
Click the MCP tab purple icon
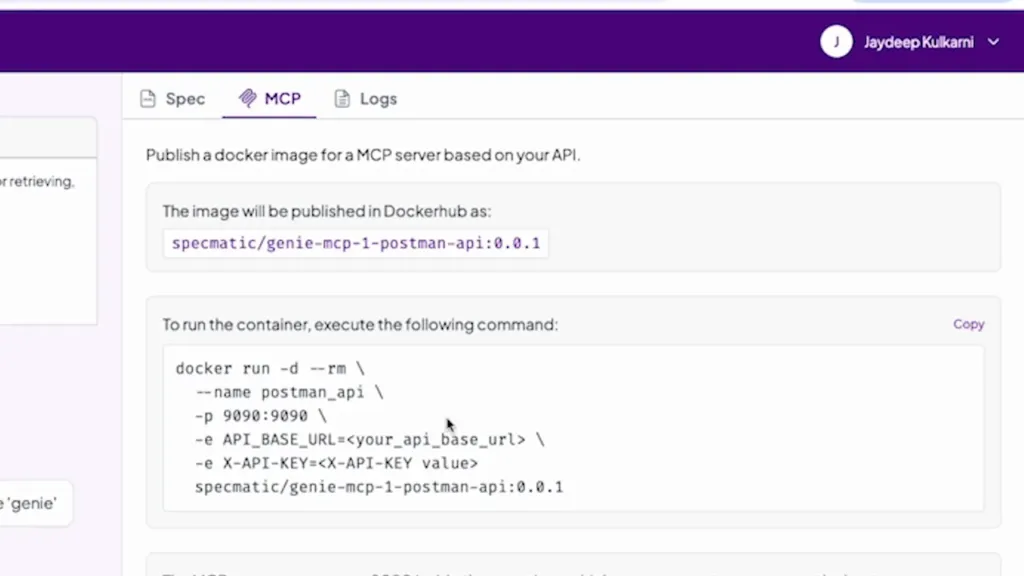(247, 99)
